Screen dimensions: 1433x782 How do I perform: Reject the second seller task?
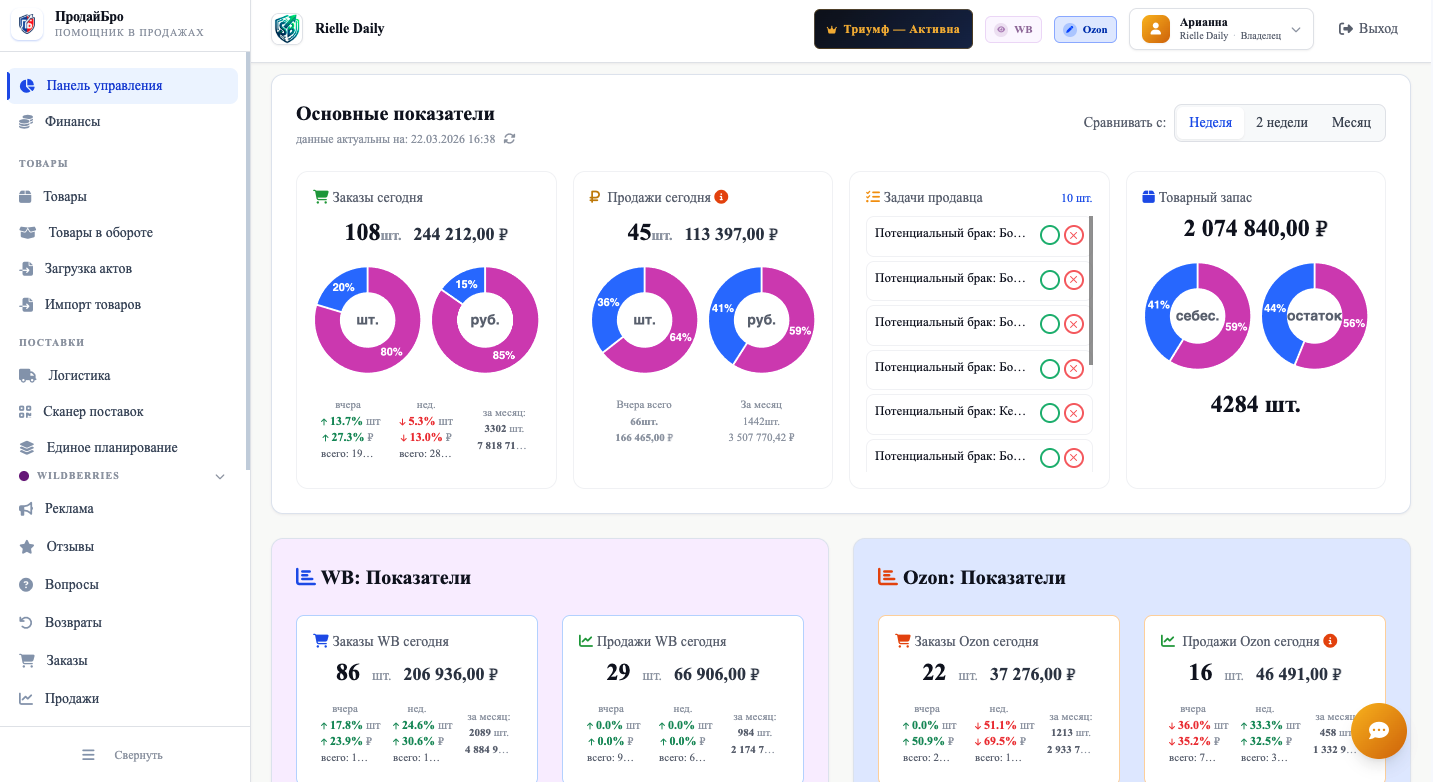[x=1074, y=280]
